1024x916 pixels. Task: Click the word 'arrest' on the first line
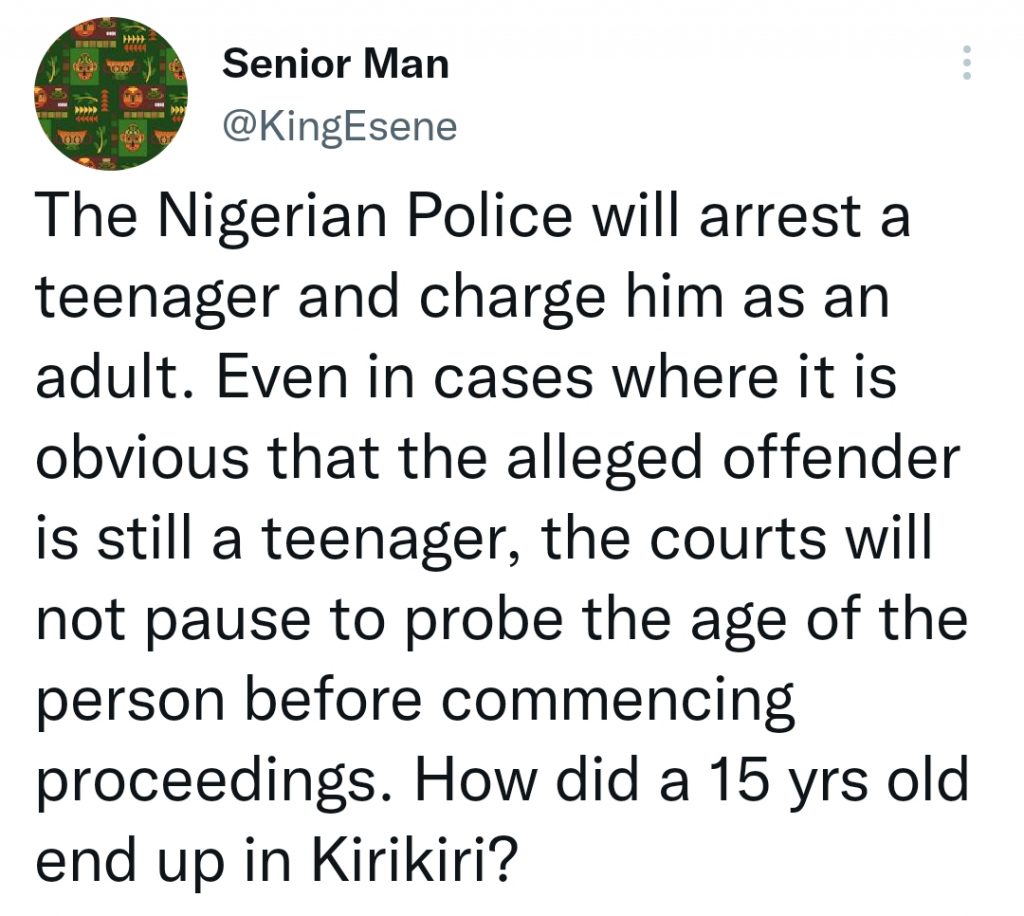pyautogui.click(x=780, y=217)
